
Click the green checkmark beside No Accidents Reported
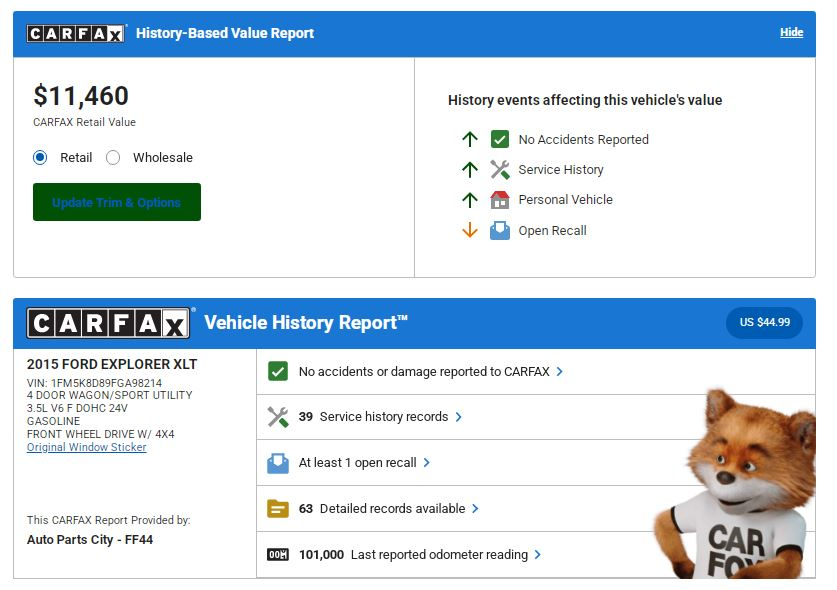pos(500,140)
